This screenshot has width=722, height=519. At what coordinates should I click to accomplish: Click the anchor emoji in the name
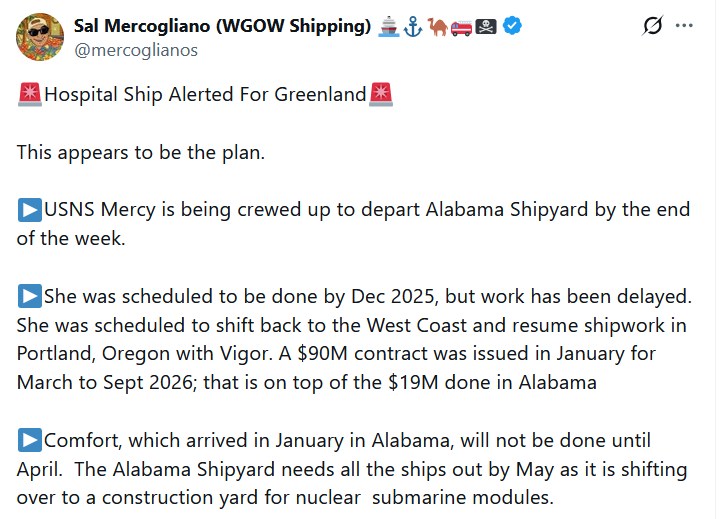click(x=412, y=26)
